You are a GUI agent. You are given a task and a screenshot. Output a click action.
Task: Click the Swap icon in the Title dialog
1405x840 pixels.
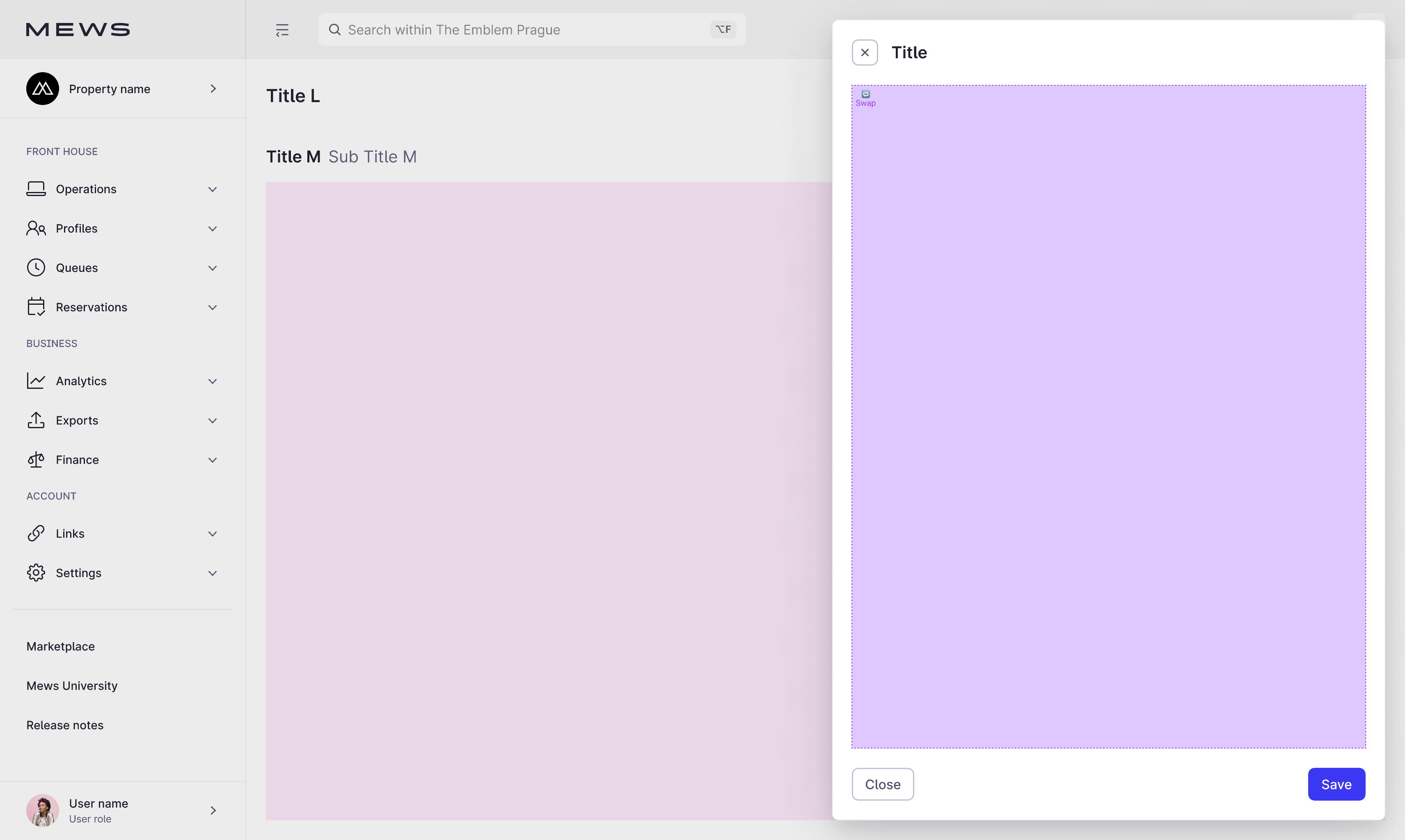pyautogui.click(x=865, y=94)
